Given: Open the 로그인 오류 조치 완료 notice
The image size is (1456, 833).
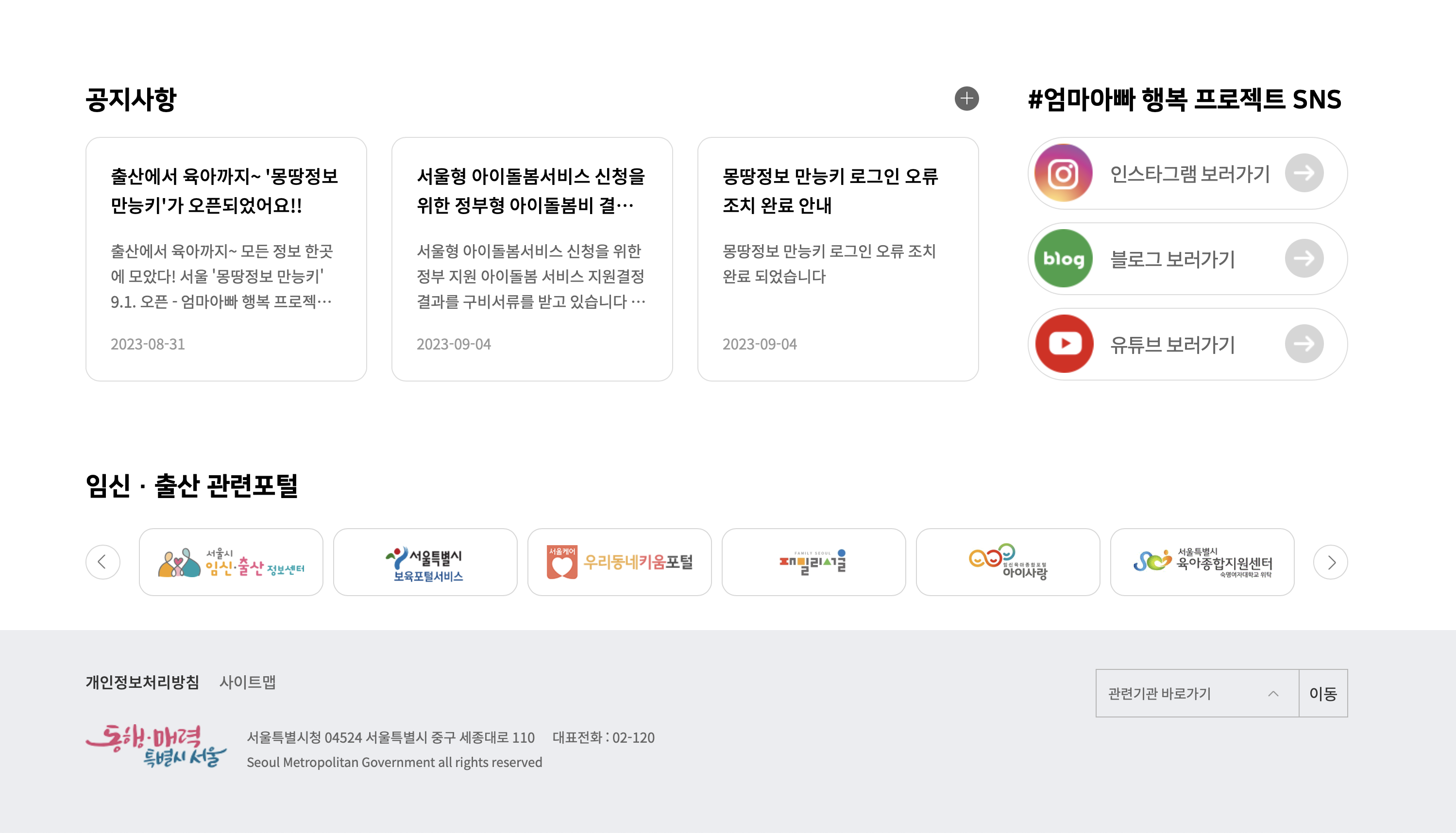Looking at the screenshot, I should (837, 259).
